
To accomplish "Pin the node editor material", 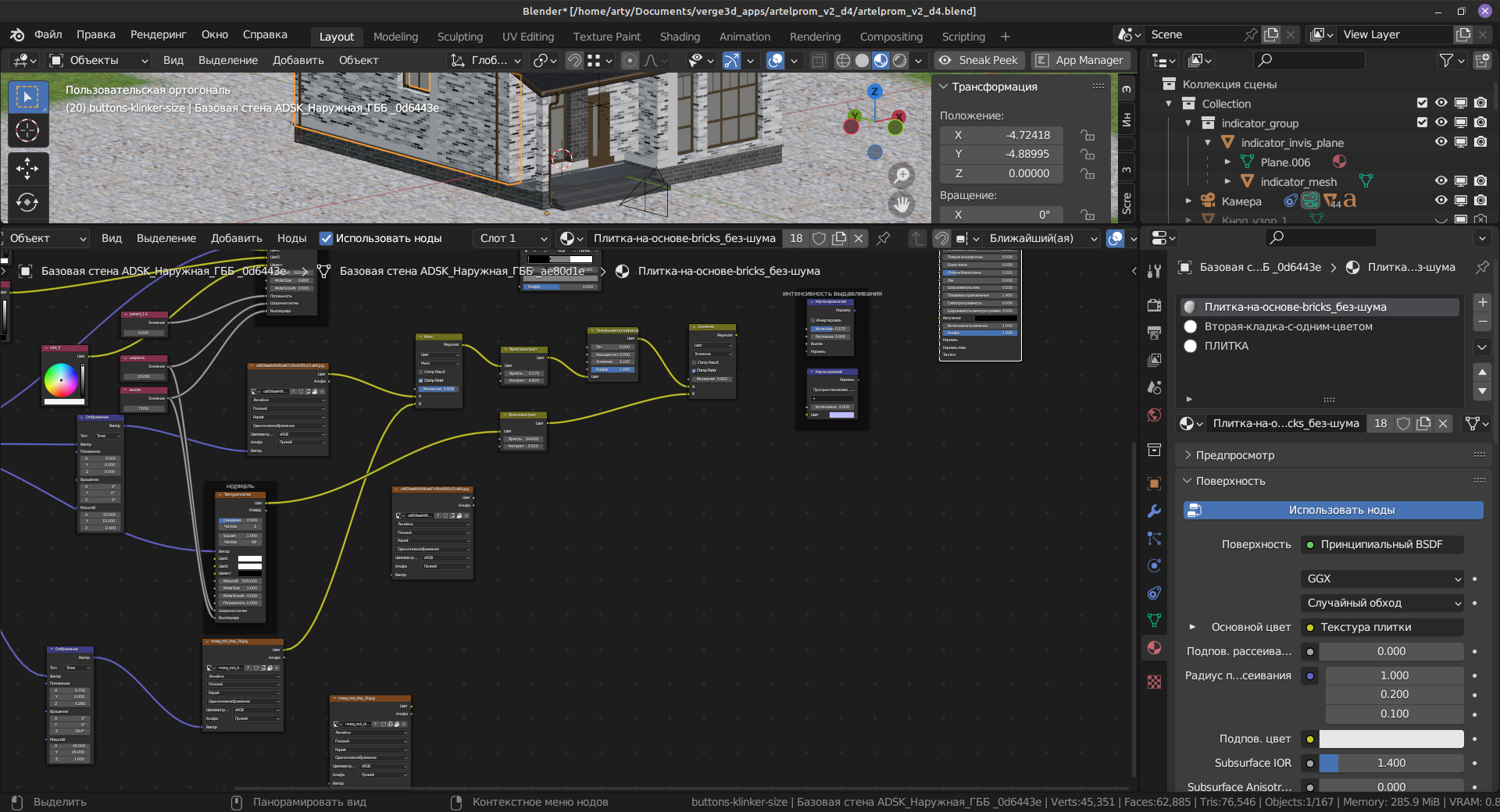I will pos(884,238).
